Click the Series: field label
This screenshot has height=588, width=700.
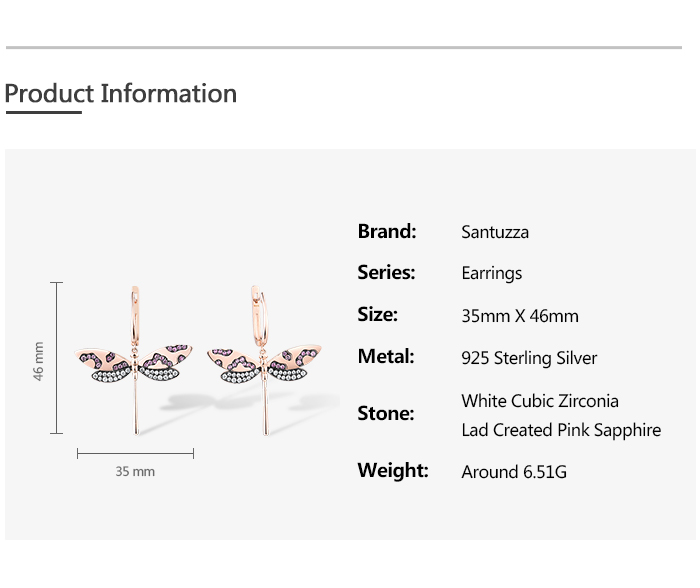(x=386, y=272)
